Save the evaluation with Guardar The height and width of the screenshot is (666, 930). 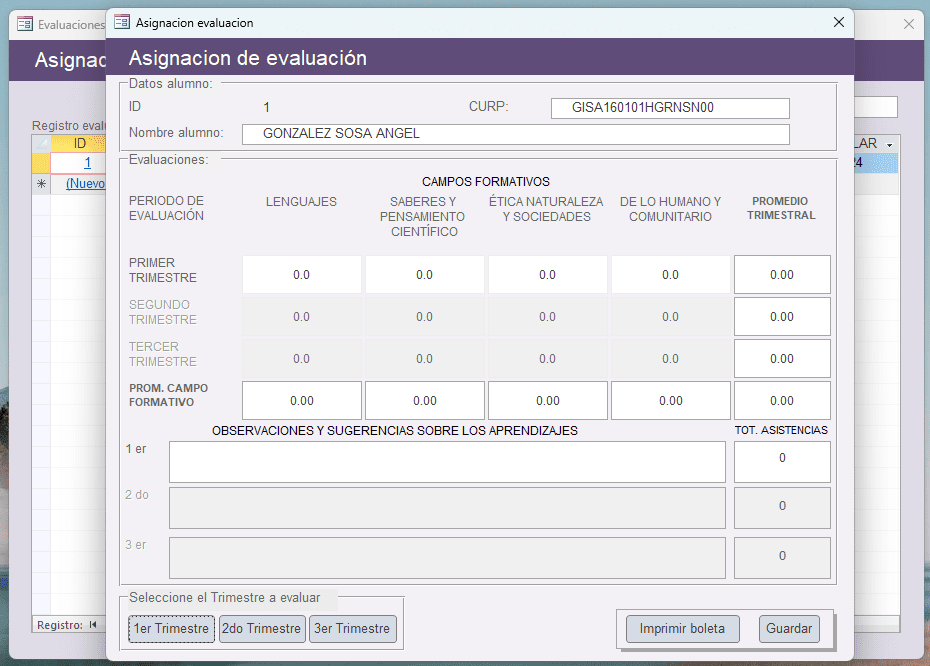coord(789,629)
